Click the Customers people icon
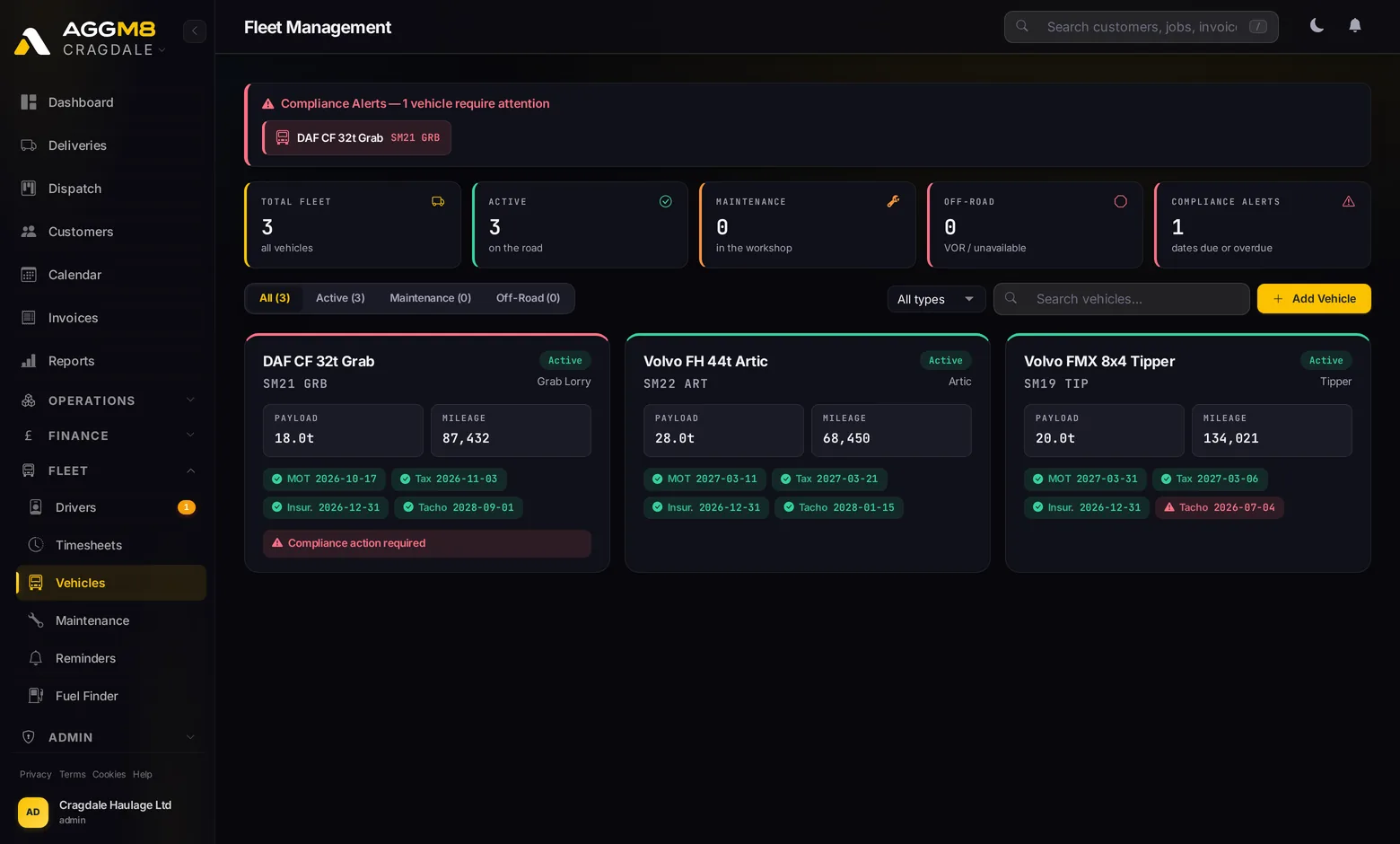This screenshot has height=844, width=1400. [x=29, y=232]
